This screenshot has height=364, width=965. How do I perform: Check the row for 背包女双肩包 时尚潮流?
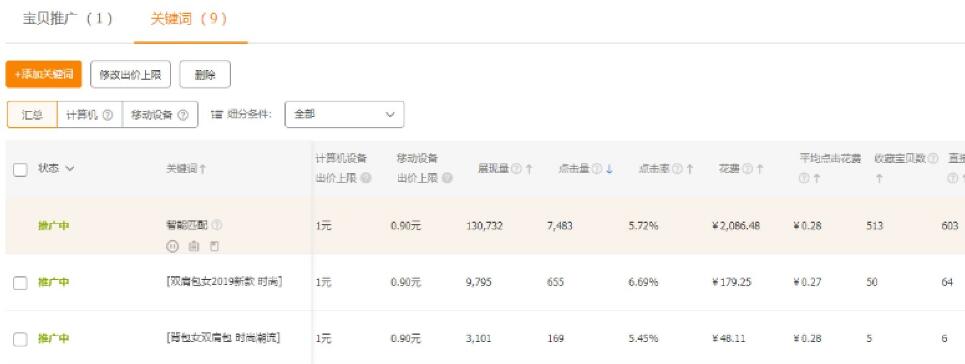20,339
